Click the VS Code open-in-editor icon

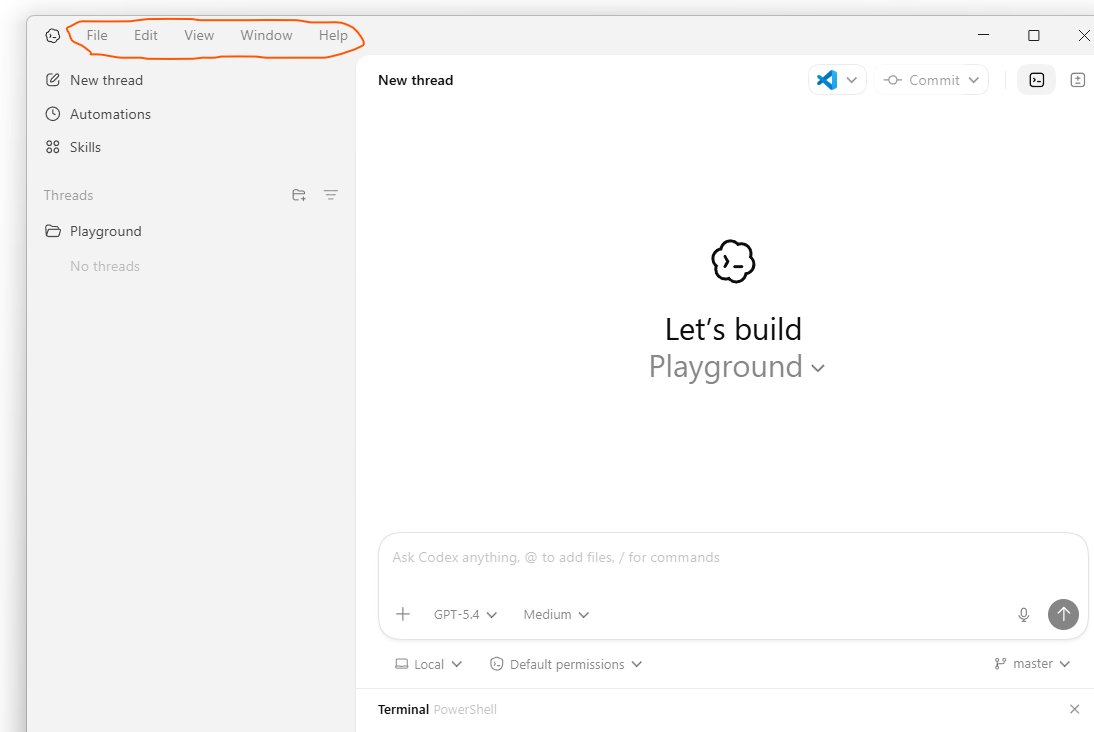coord(827,80)
